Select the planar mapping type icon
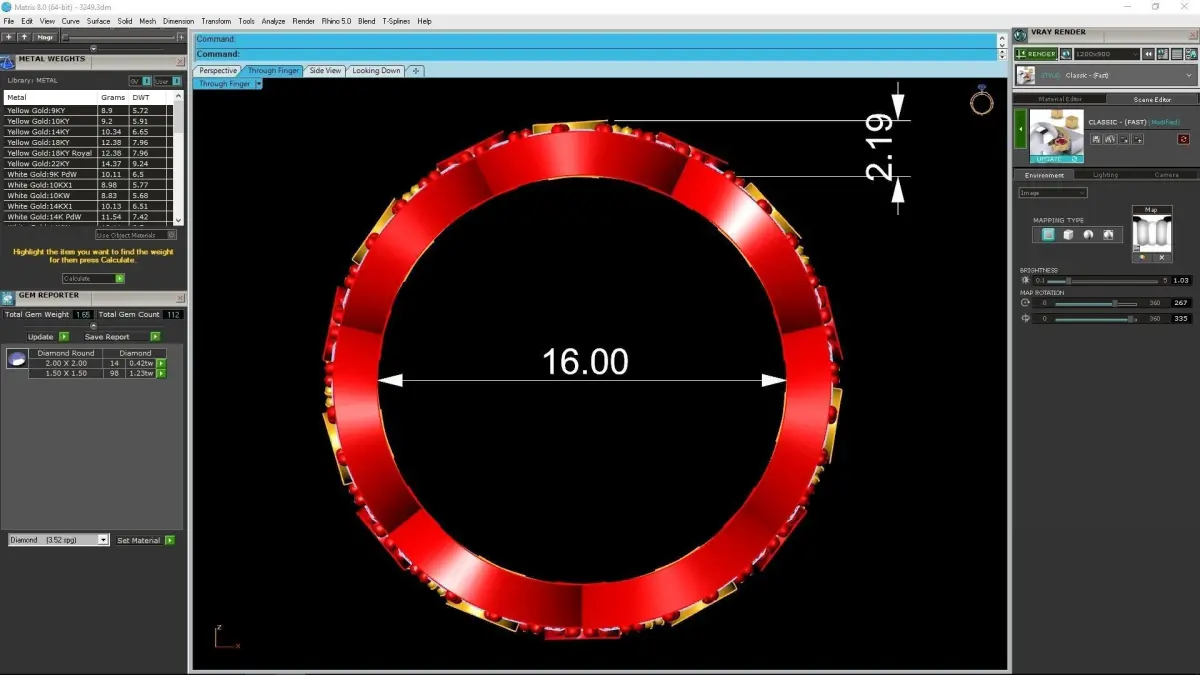The image size is (1200, 675). (x=1048, y=235)
